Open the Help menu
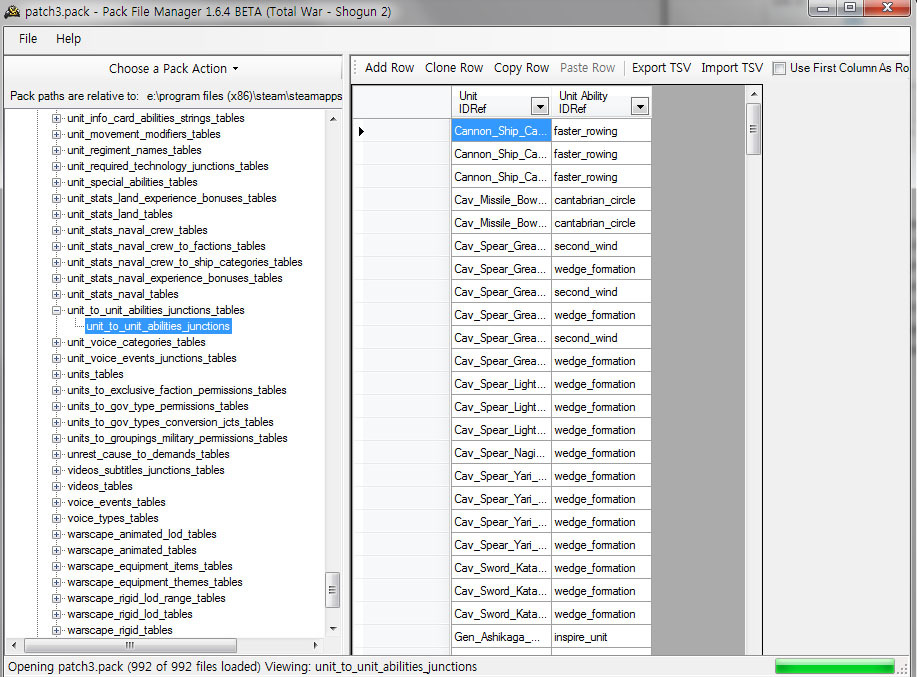This screenshot has height=677, width=917. [x=68, y=38]
